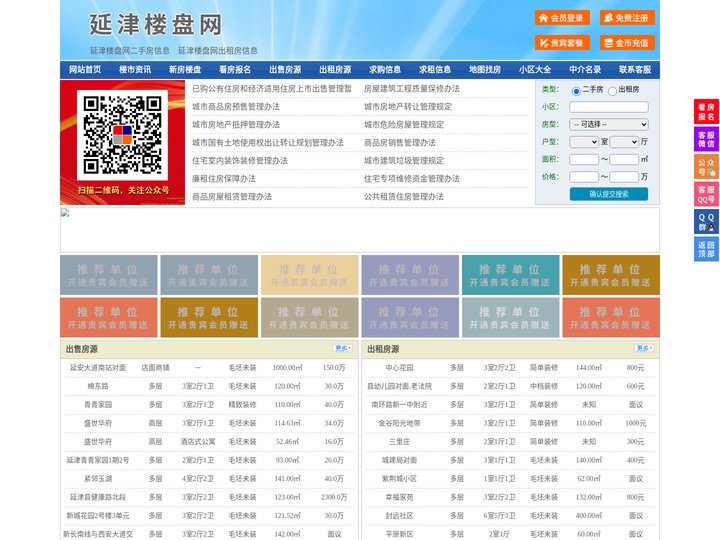Open 看房报名 nav item
Image resolution: width=720 pixels, height=540 pixels.
[235, 70]
